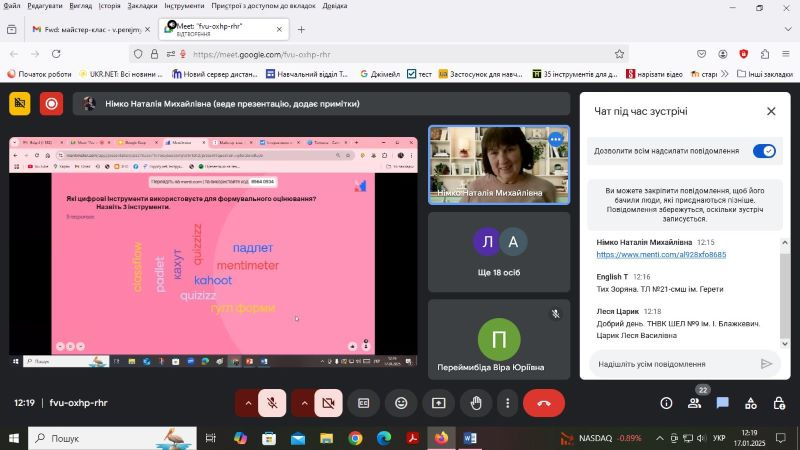This screenshot has height=450, width=800.
Task: Open the Firefox application menu
Action: (x=786, y=54)
